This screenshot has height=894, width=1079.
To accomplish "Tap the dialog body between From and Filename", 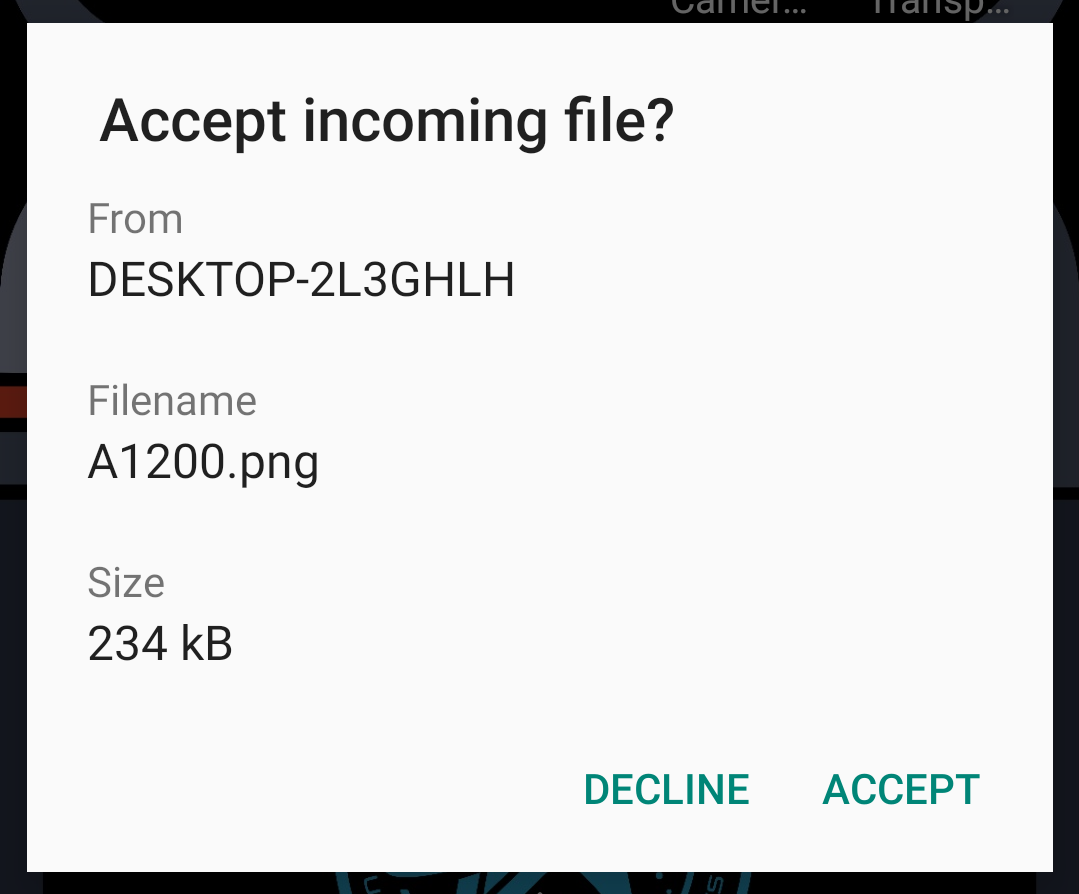I will (x=400, y=340).
